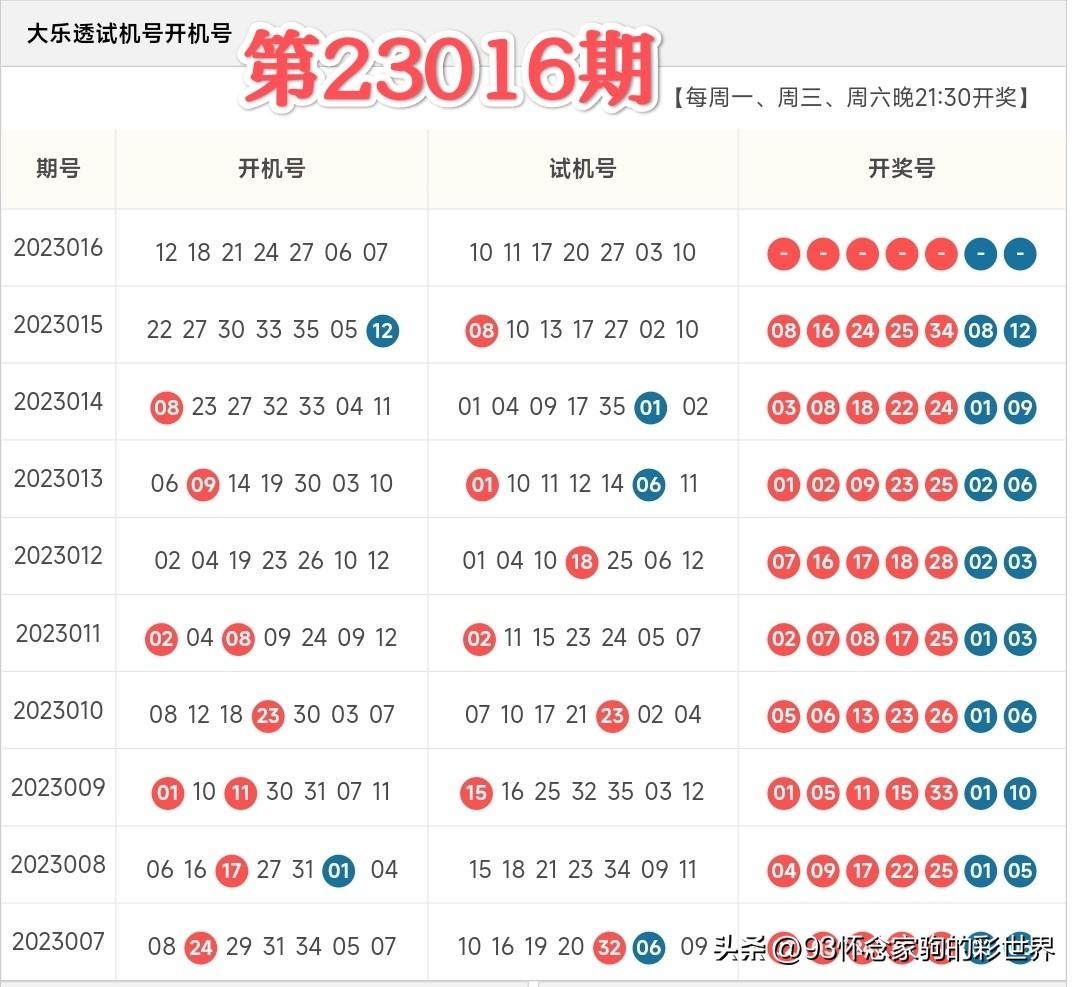Click blue ball 01 in row 2023014's 试机号

point(650,408)
